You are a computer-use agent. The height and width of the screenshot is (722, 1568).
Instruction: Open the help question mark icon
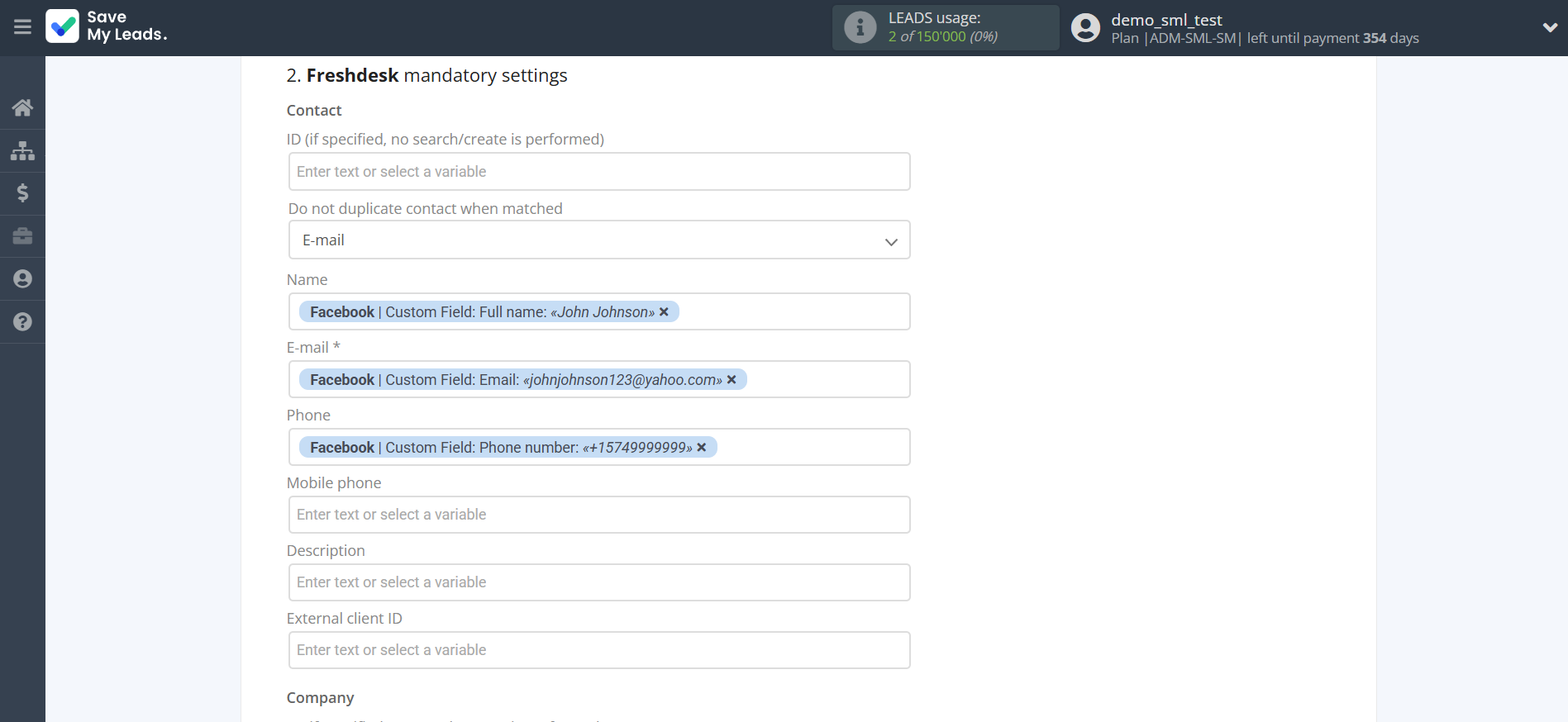(x=22, y=322)
